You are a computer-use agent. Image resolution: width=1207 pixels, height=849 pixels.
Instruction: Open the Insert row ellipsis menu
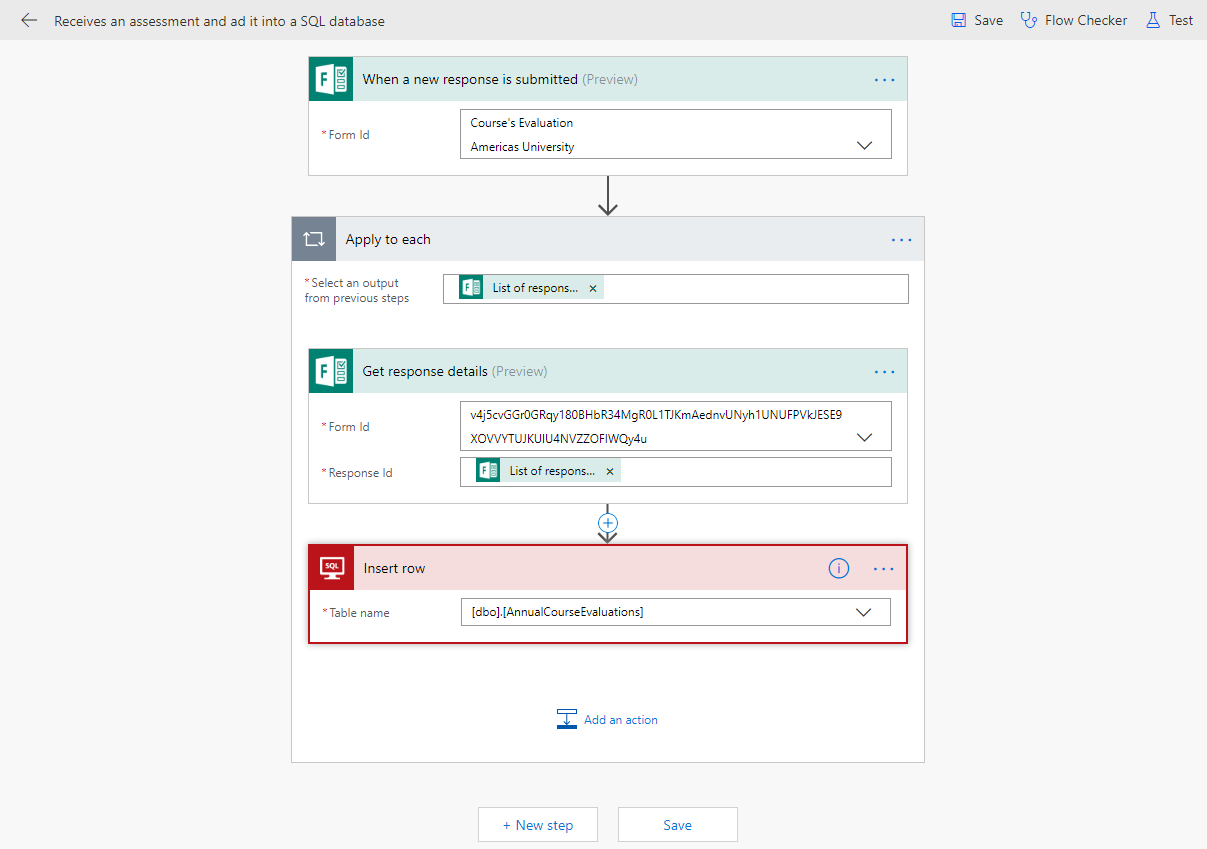click(x=884, y=568)
